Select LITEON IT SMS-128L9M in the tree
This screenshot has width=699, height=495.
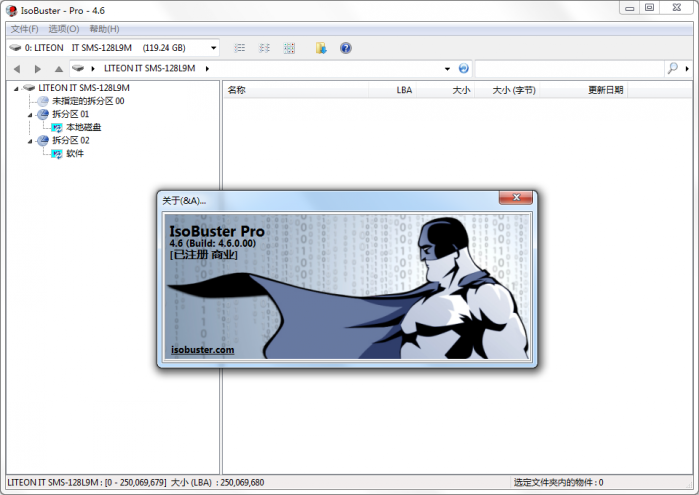tap(84, 88)
